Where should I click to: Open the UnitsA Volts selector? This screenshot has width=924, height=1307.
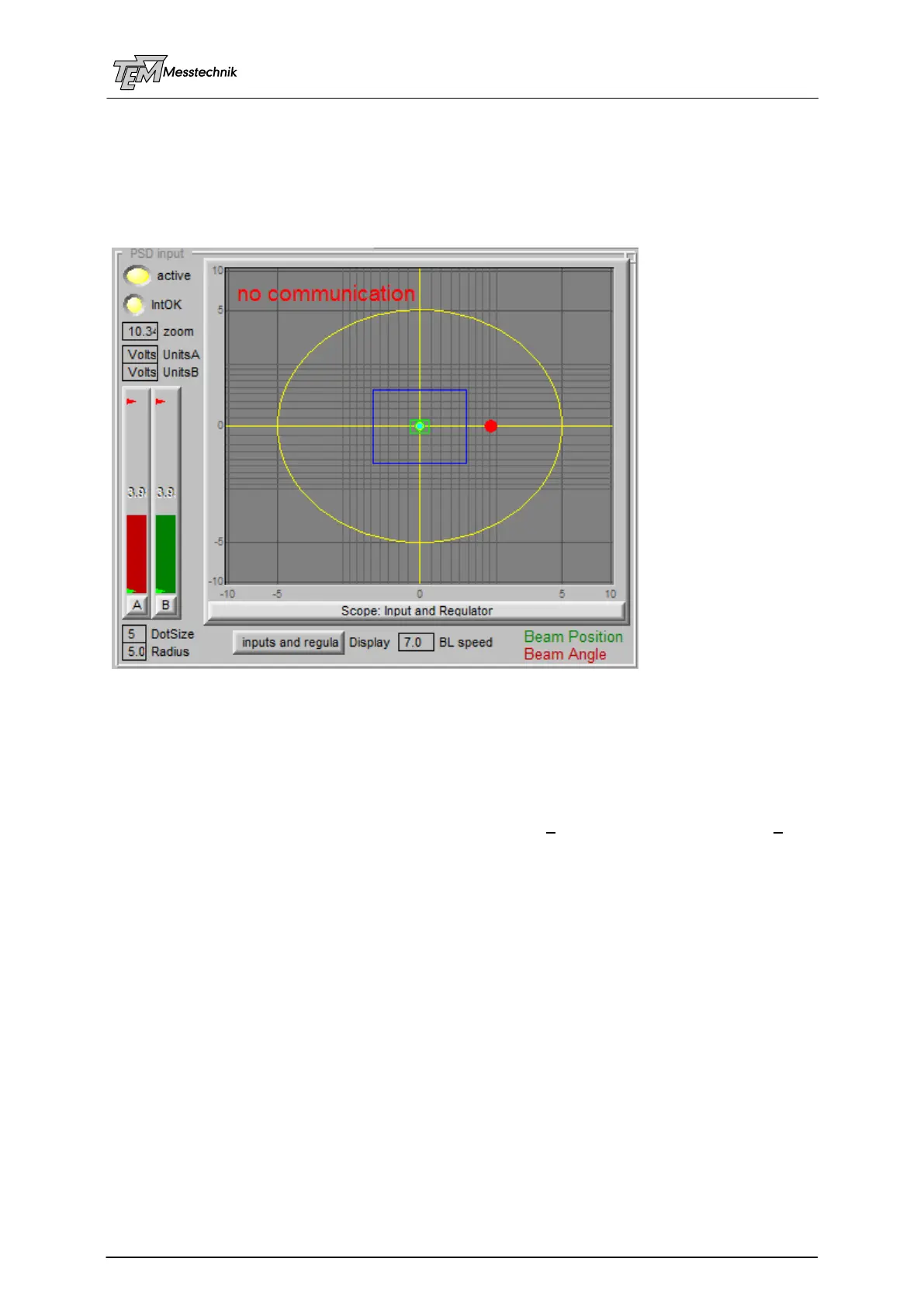click(x=140, y=355)
